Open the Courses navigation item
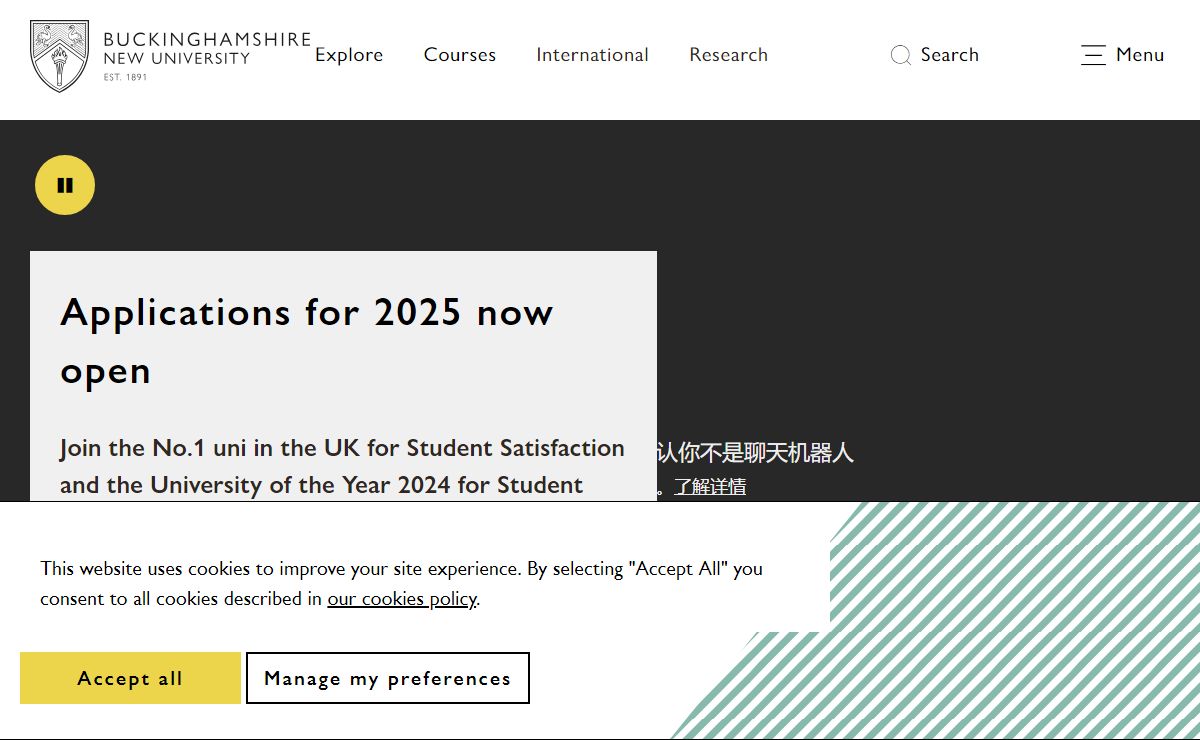Image resolution: width=1200 pixels, height=740 pixels. tap(460, 55)
